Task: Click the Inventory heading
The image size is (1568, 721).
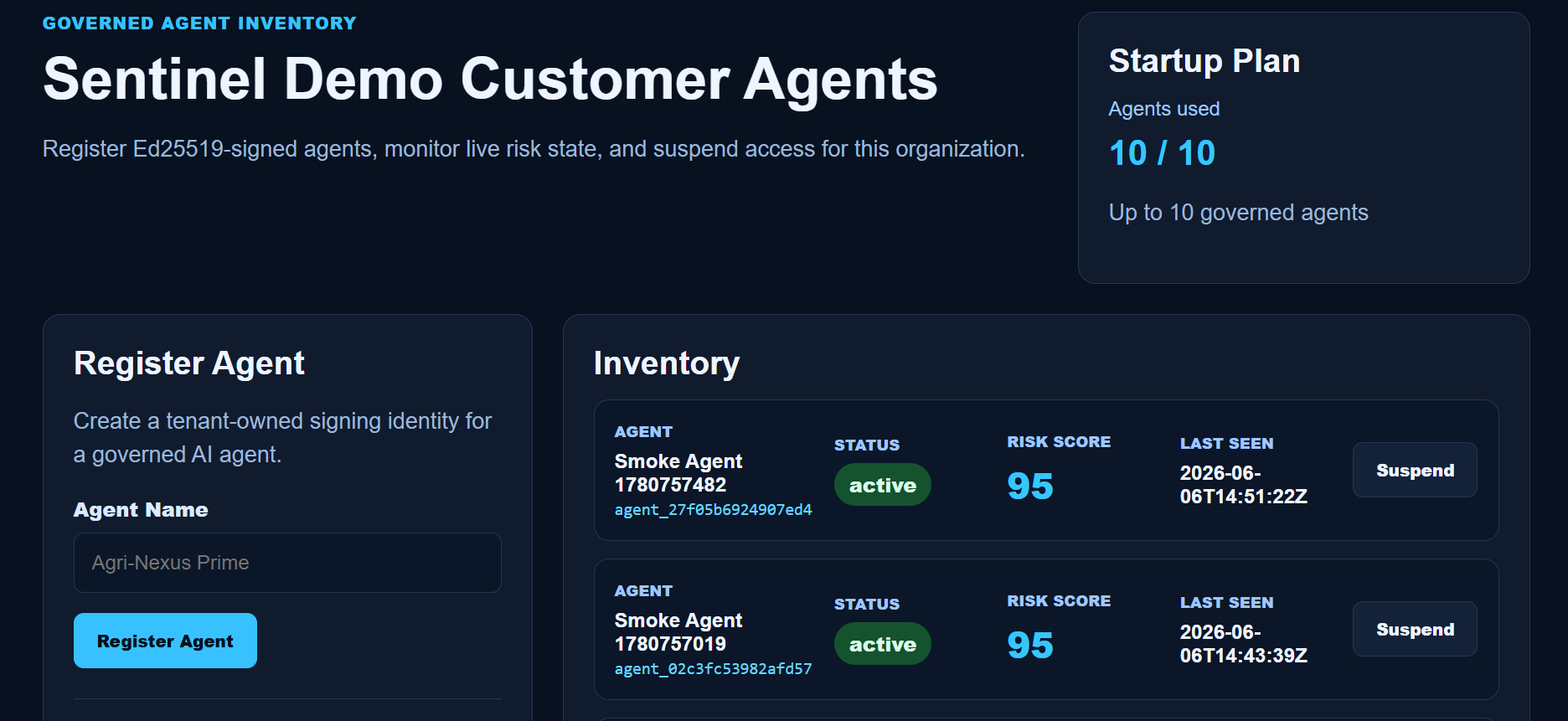Action: pyautogui.click(x=666, y=363)
